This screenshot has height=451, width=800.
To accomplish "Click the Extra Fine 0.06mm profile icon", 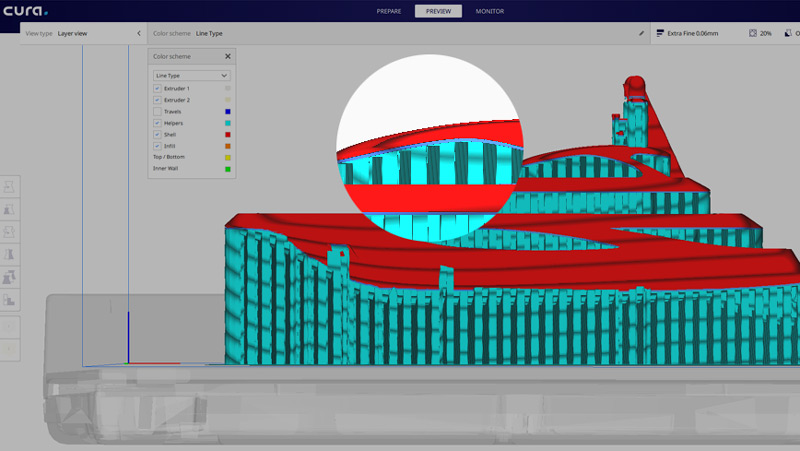I will click(x=660, y=33).
